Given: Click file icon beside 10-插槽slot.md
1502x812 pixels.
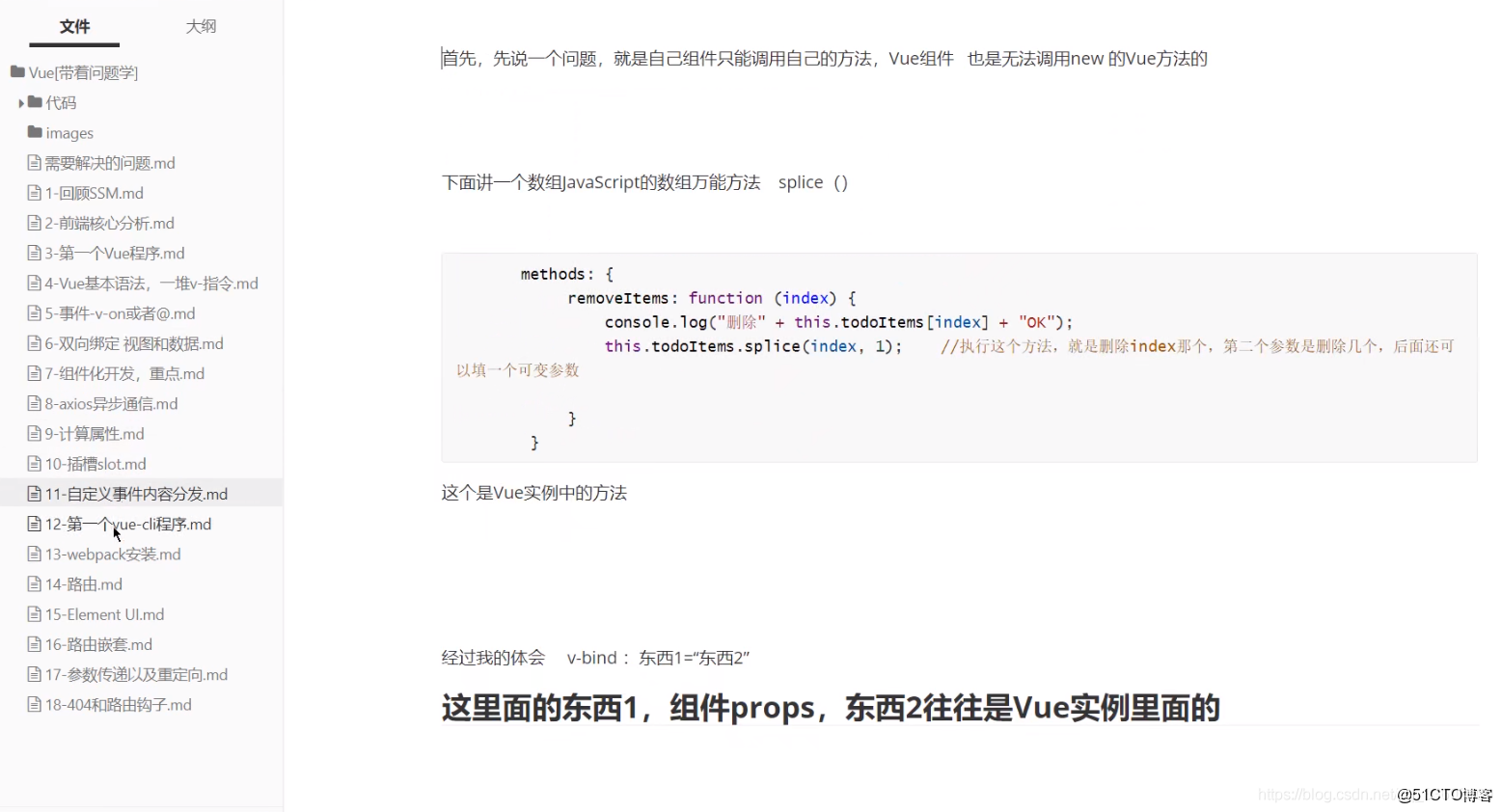Looking at the screenshot, I should [35, 464].
